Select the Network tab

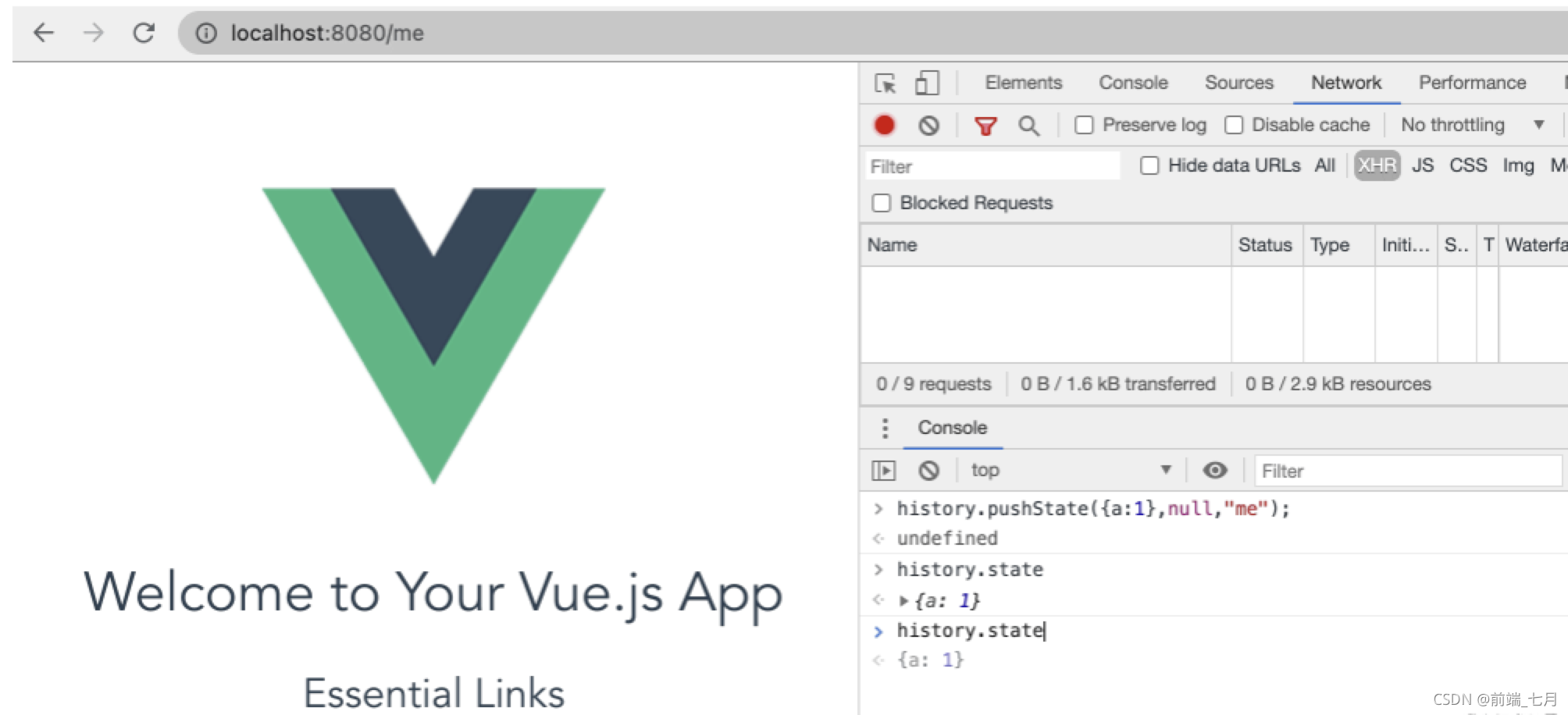coord(1346,83)
